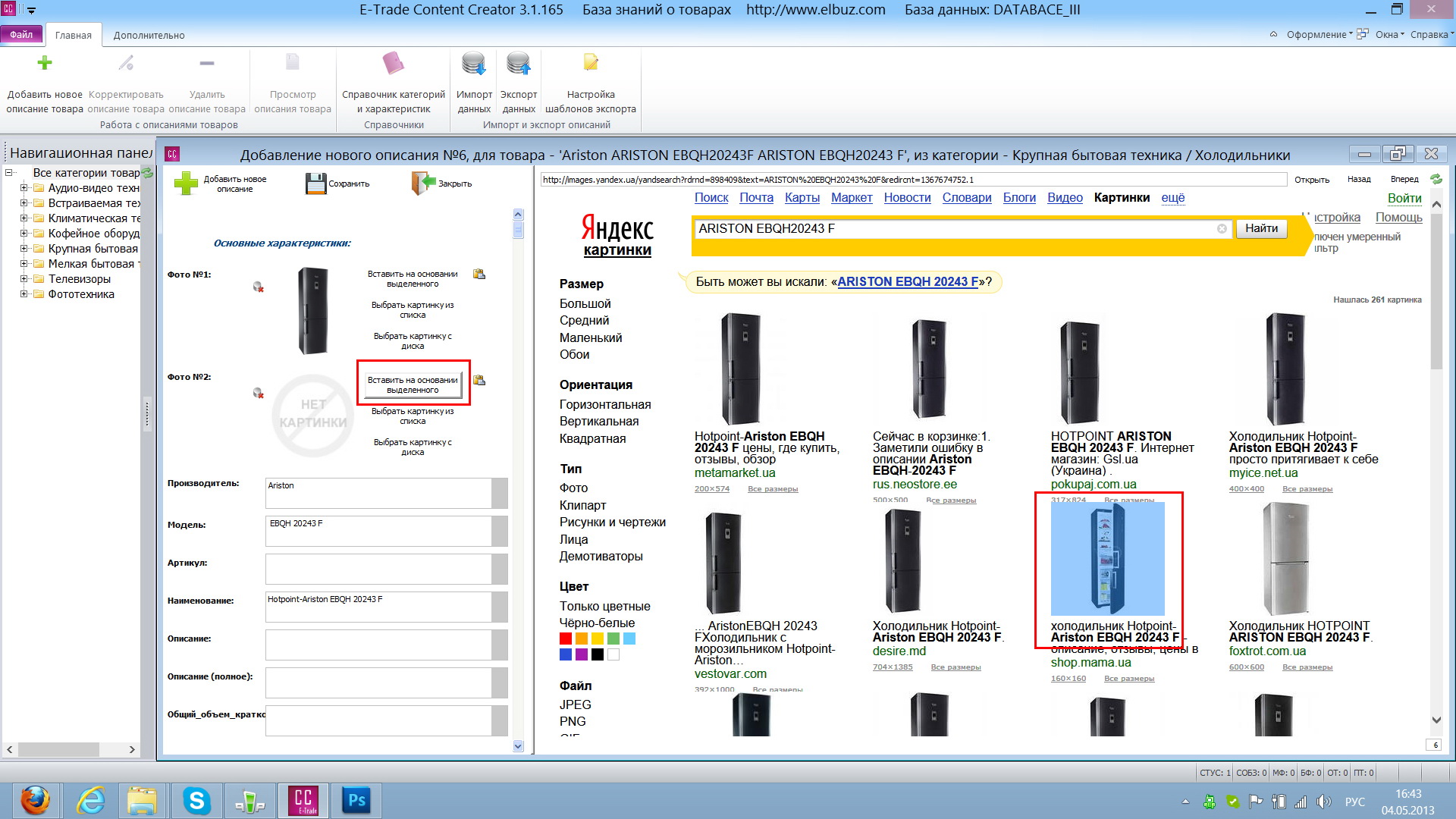Select the blue open refrigerator thumbnail
Image resolution: width=1456 pixels, height=819 pixels.
click(1107, 559)
